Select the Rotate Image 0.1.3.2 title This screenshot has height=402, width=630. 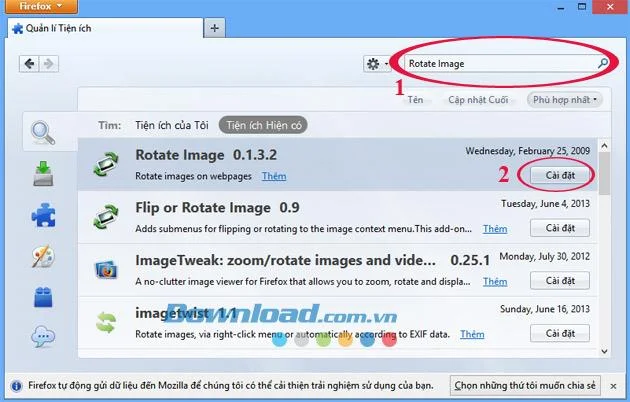[206, 155]
